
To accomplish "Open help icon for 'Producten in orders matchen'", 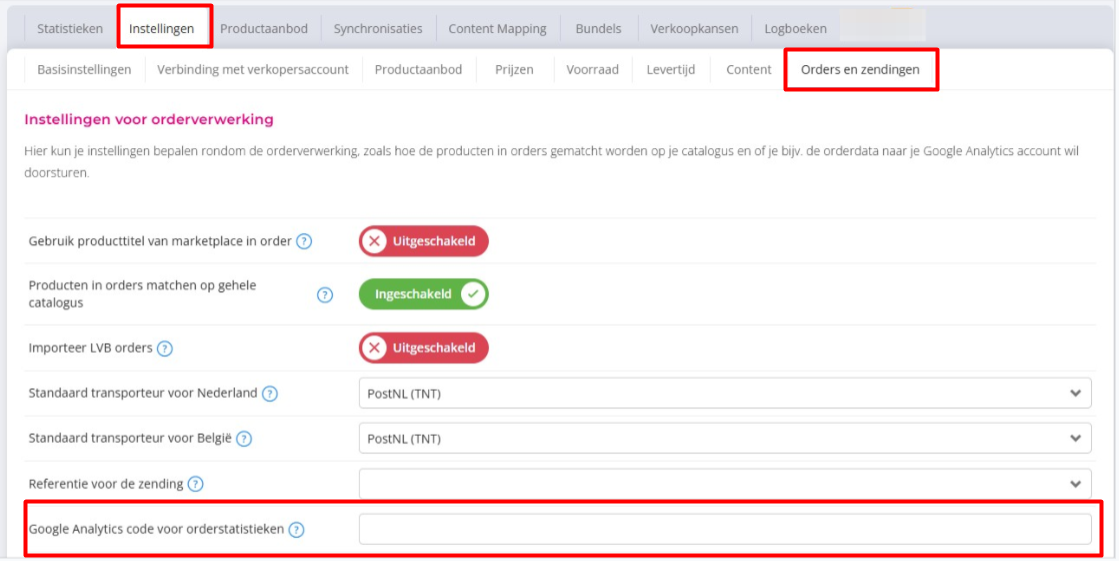I will tap(325, 295).
